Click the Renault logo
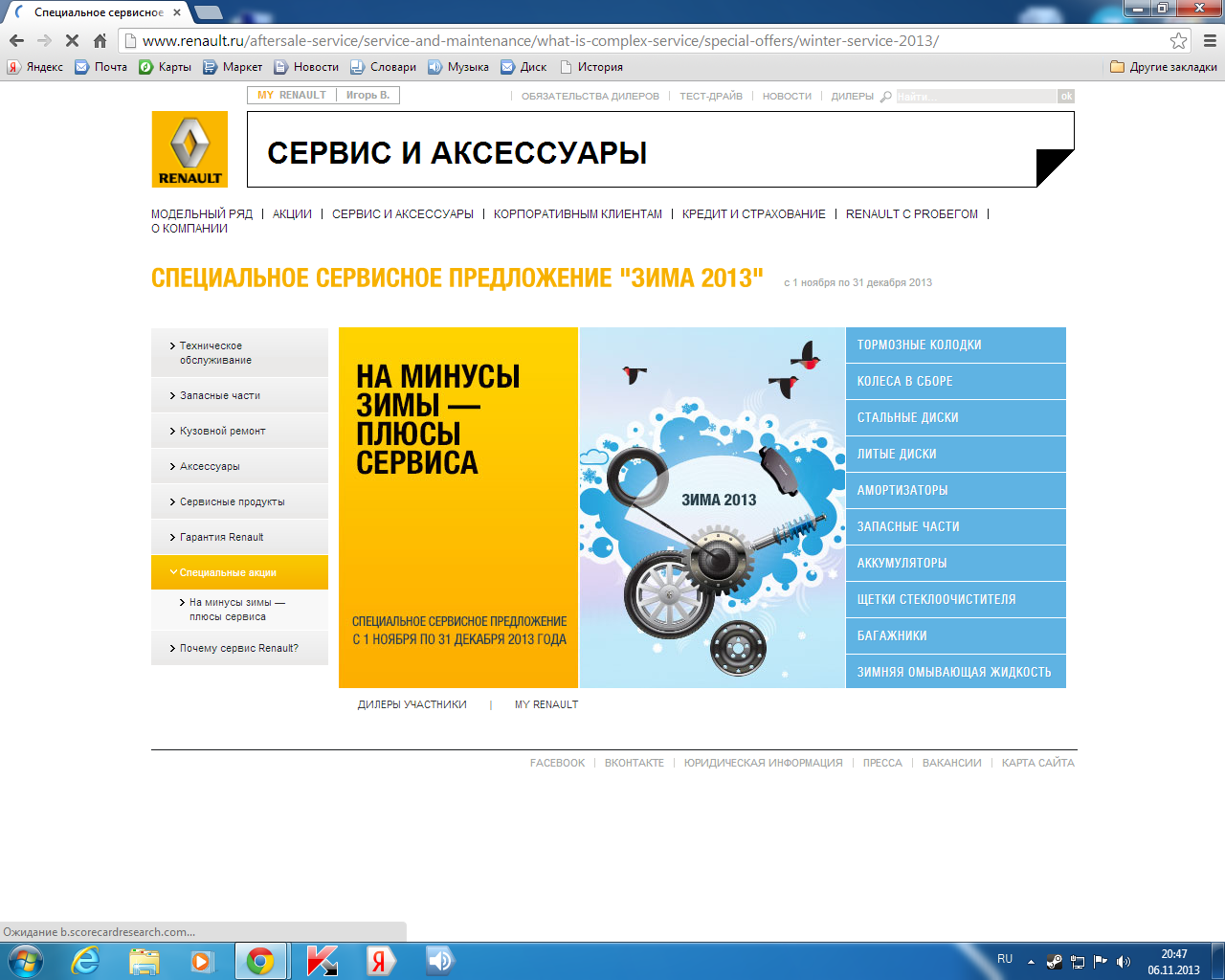This screenshot has width=1225, height=980. 189,148
